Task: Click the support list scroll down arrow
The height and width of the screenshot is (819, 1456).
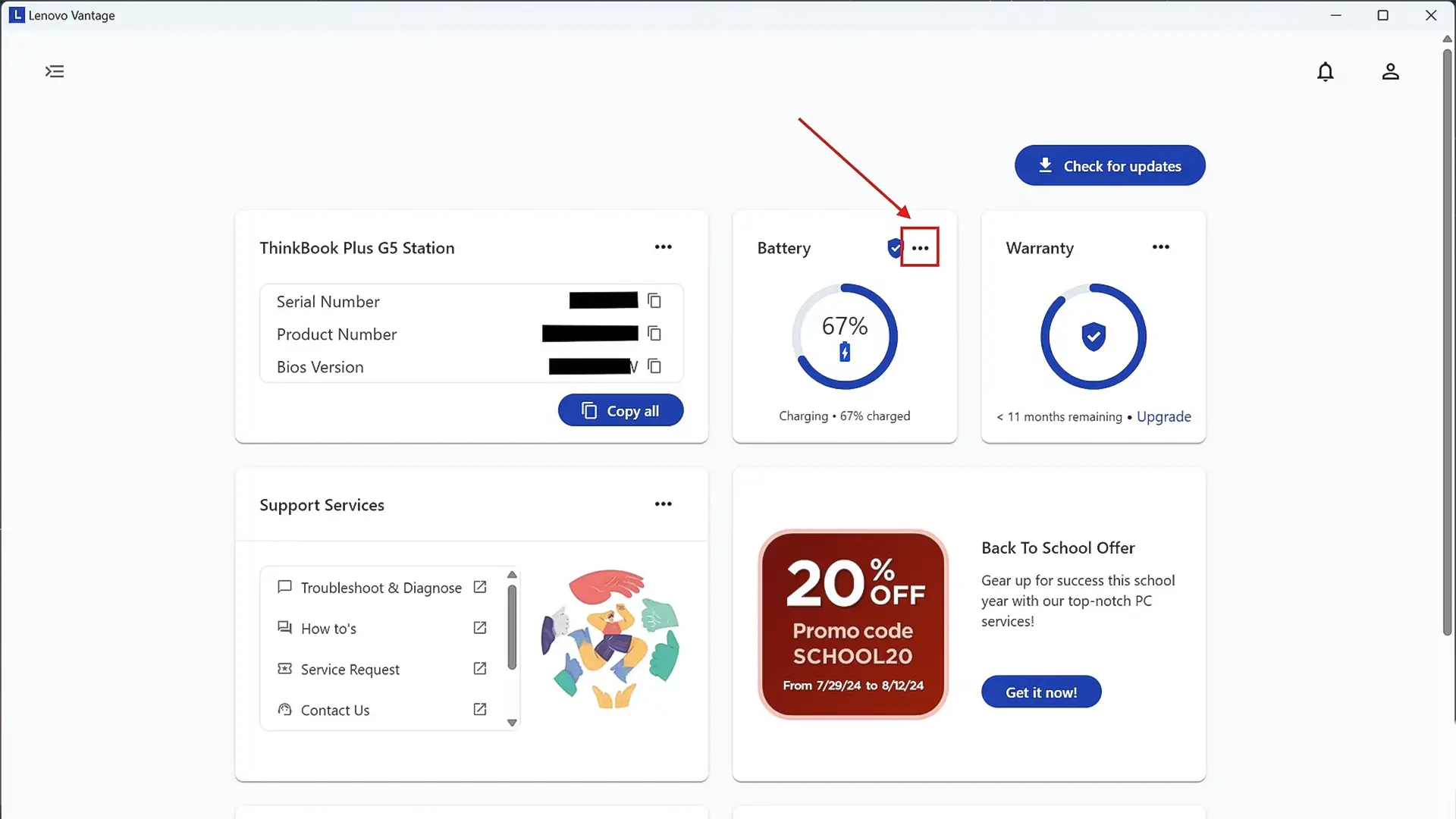Action: (512, 723)
